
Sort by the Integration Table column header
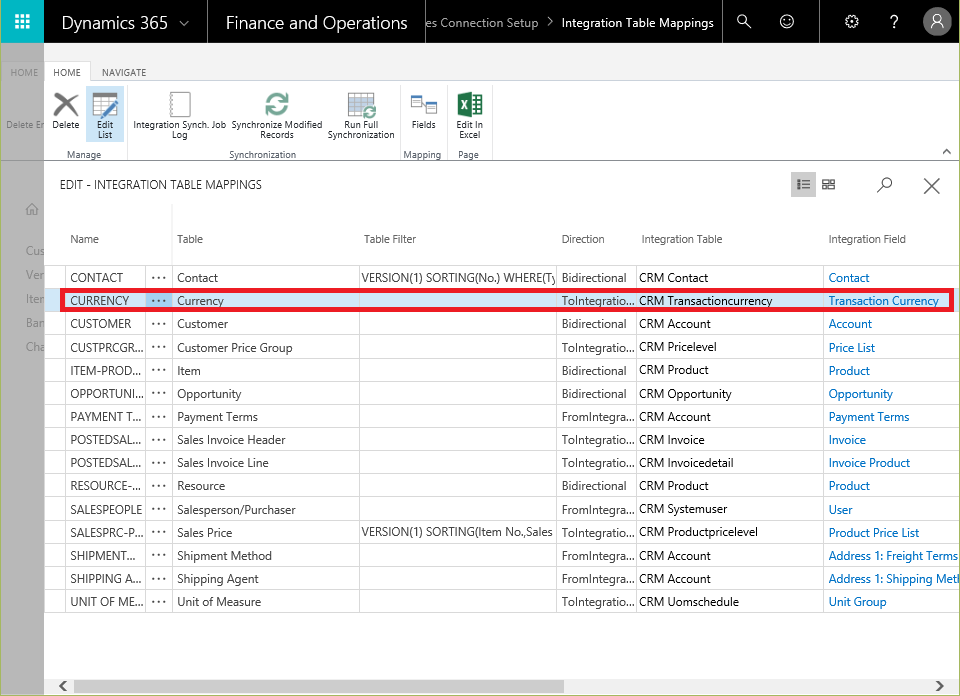tap(681, 239)
